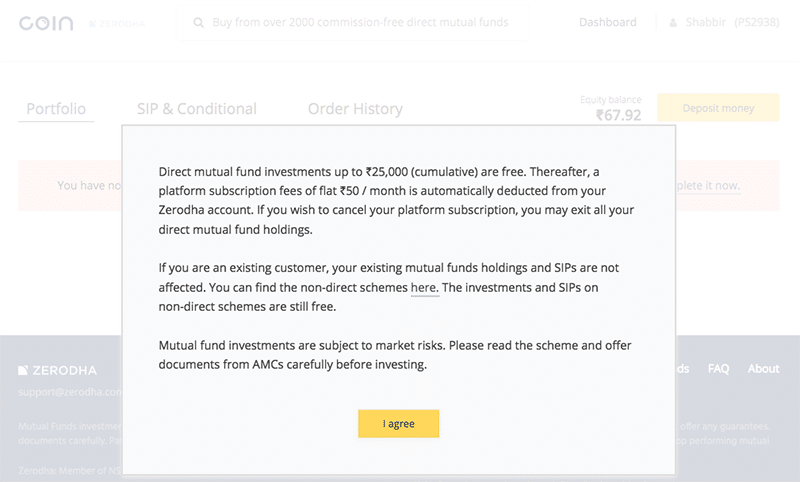
Task: Click the pink notification banner text
Action: [89, 185]
